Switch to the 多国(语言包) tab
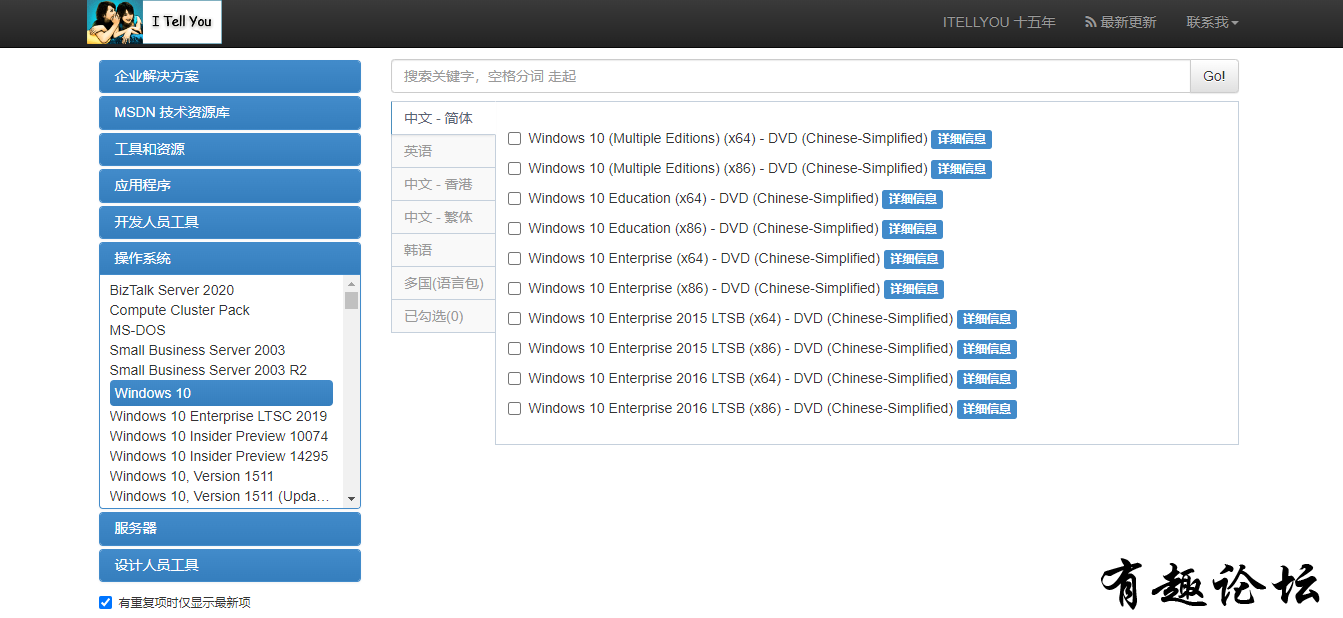 click(x=443, y=283)
